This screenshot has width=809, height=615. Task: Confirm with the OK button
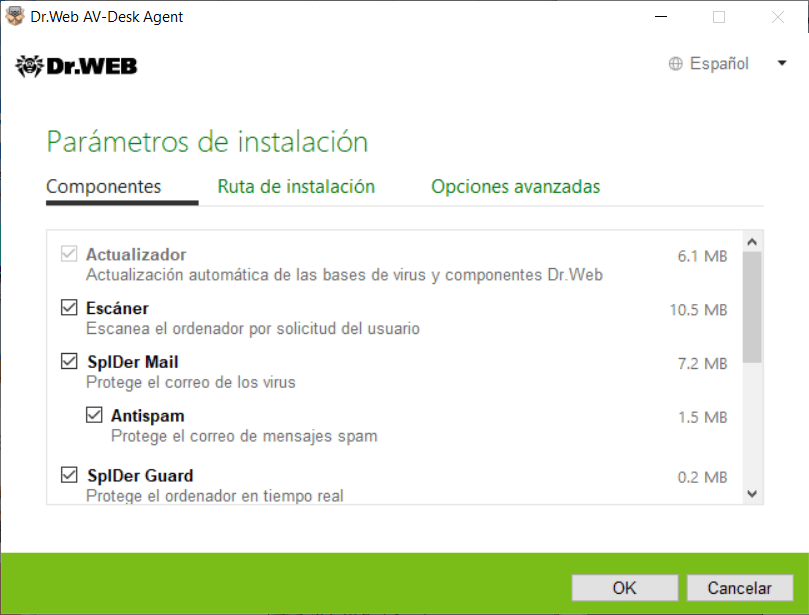pos(625,588)
